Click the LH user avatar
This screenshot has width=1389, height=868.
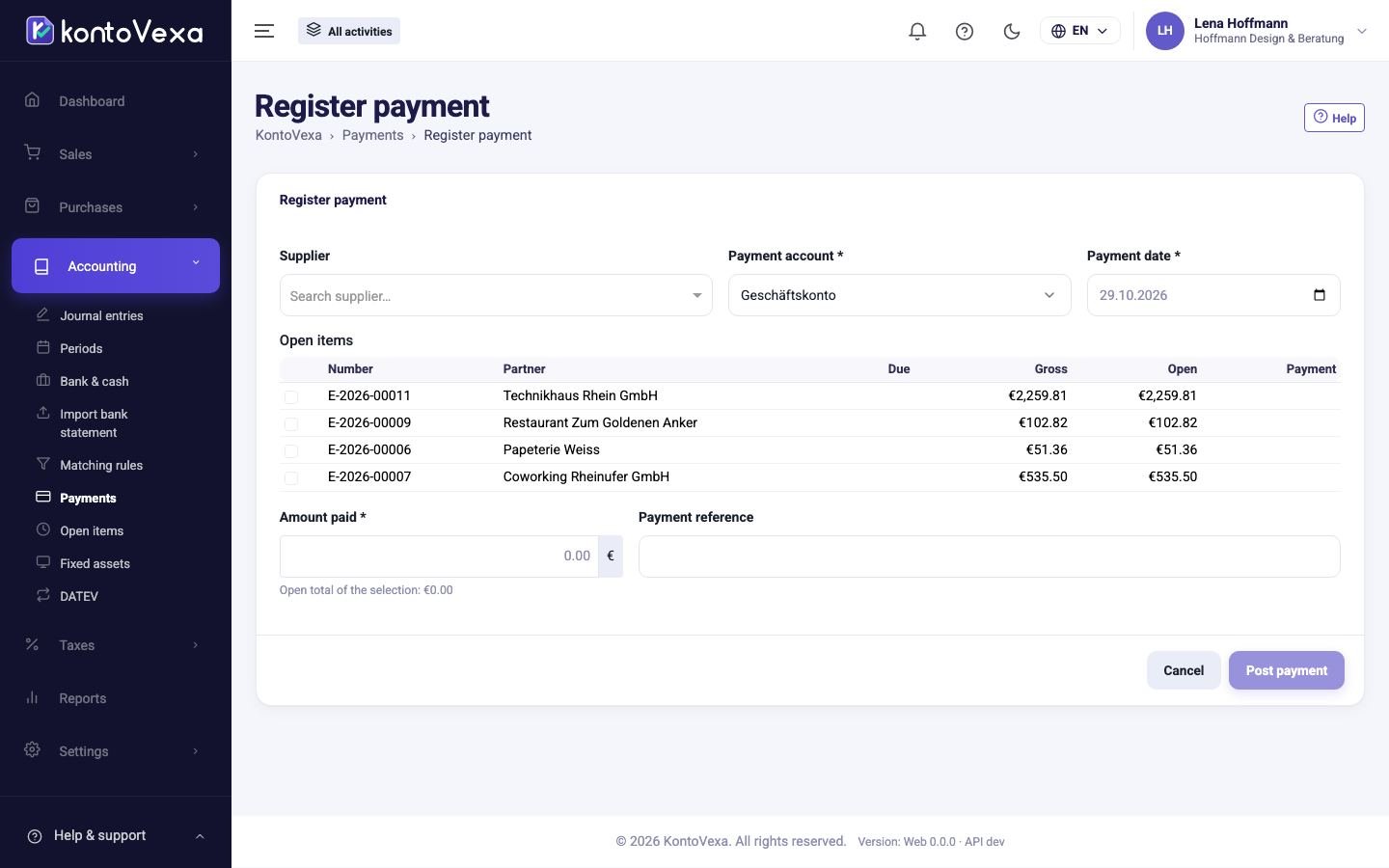click(x=1164, y=31)
